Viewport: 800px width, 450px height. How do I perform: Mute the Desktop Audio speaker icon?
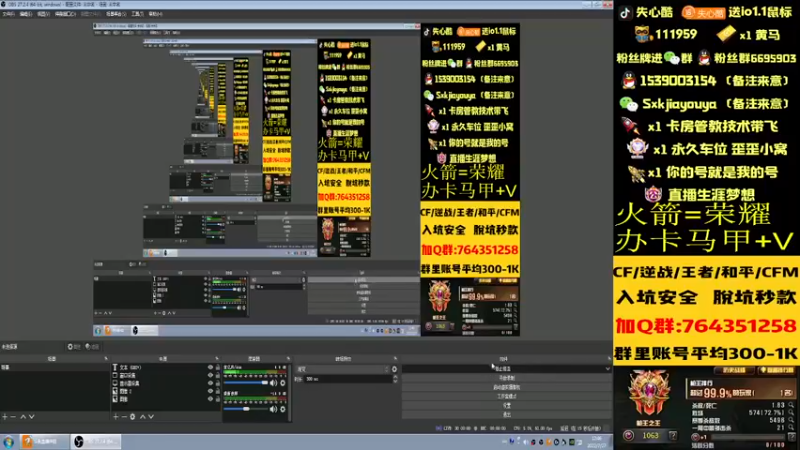pyautogui.click(x=273, y=409)
